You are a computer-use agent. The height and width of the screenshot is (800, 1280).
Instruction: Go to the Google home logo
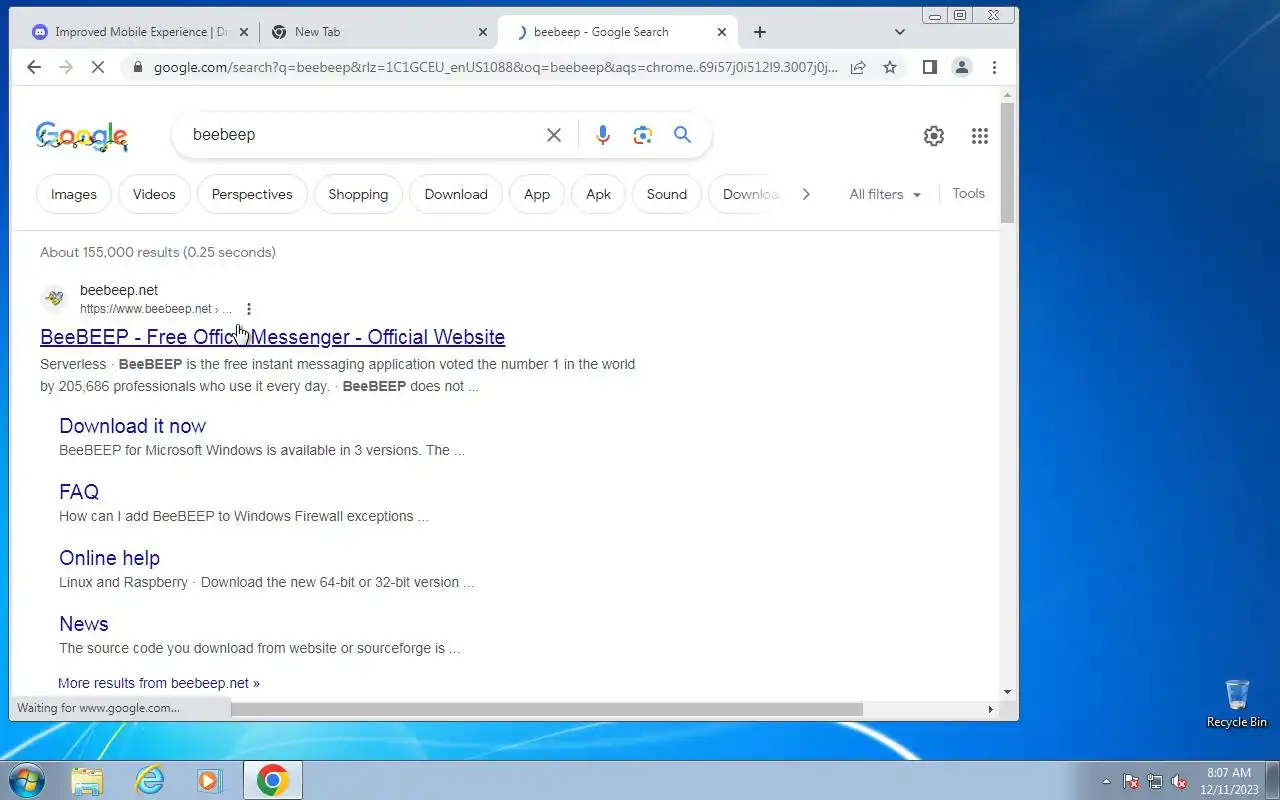click(82, 136)
